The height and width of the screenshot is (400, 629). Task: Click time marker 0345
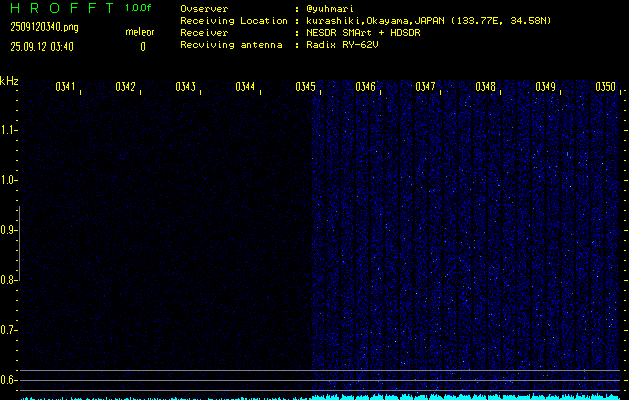point(305,87)
